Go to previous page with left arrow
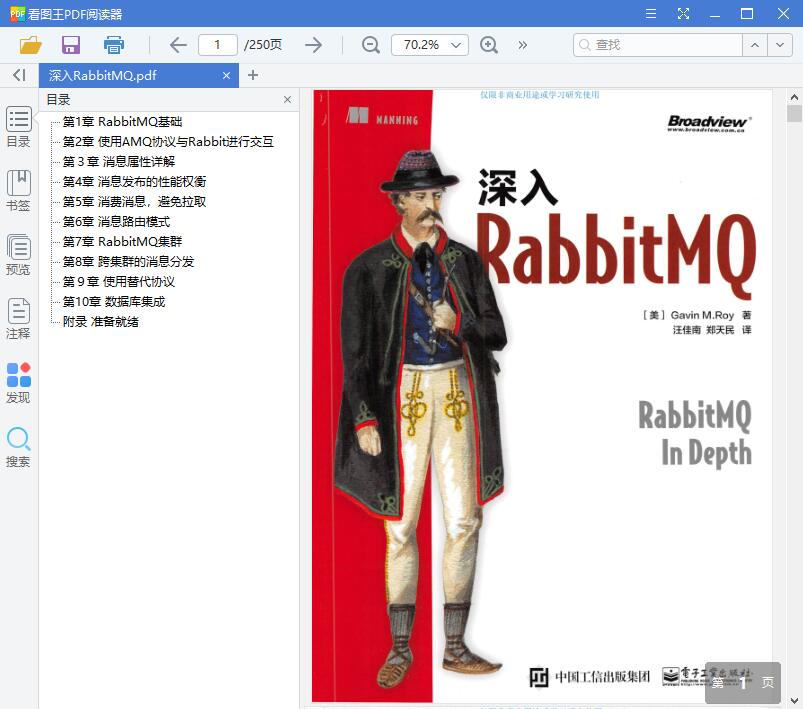 click(x=178, y=45)
